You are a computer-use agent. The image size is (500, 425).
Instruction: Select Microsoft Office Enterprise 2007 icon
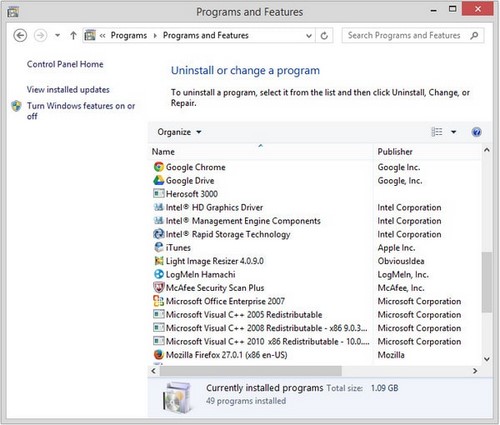tap(158, 301)
